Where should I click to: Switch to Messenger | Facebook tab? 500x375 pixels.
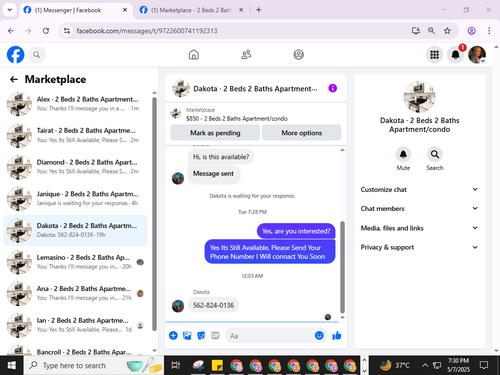(x=76, y=10)
